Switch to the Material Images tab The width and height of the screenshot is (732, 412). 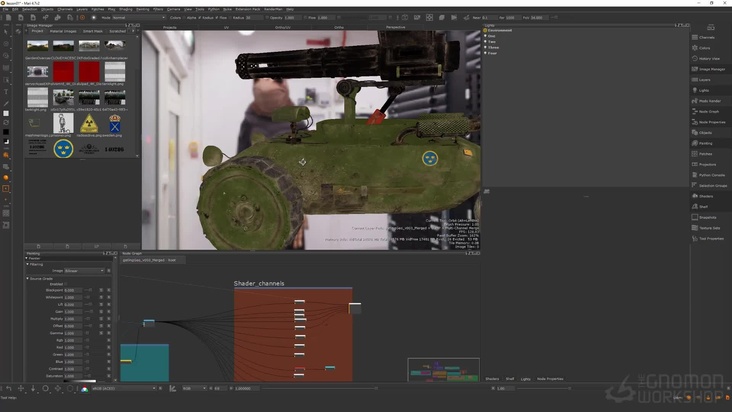(64, 31)
